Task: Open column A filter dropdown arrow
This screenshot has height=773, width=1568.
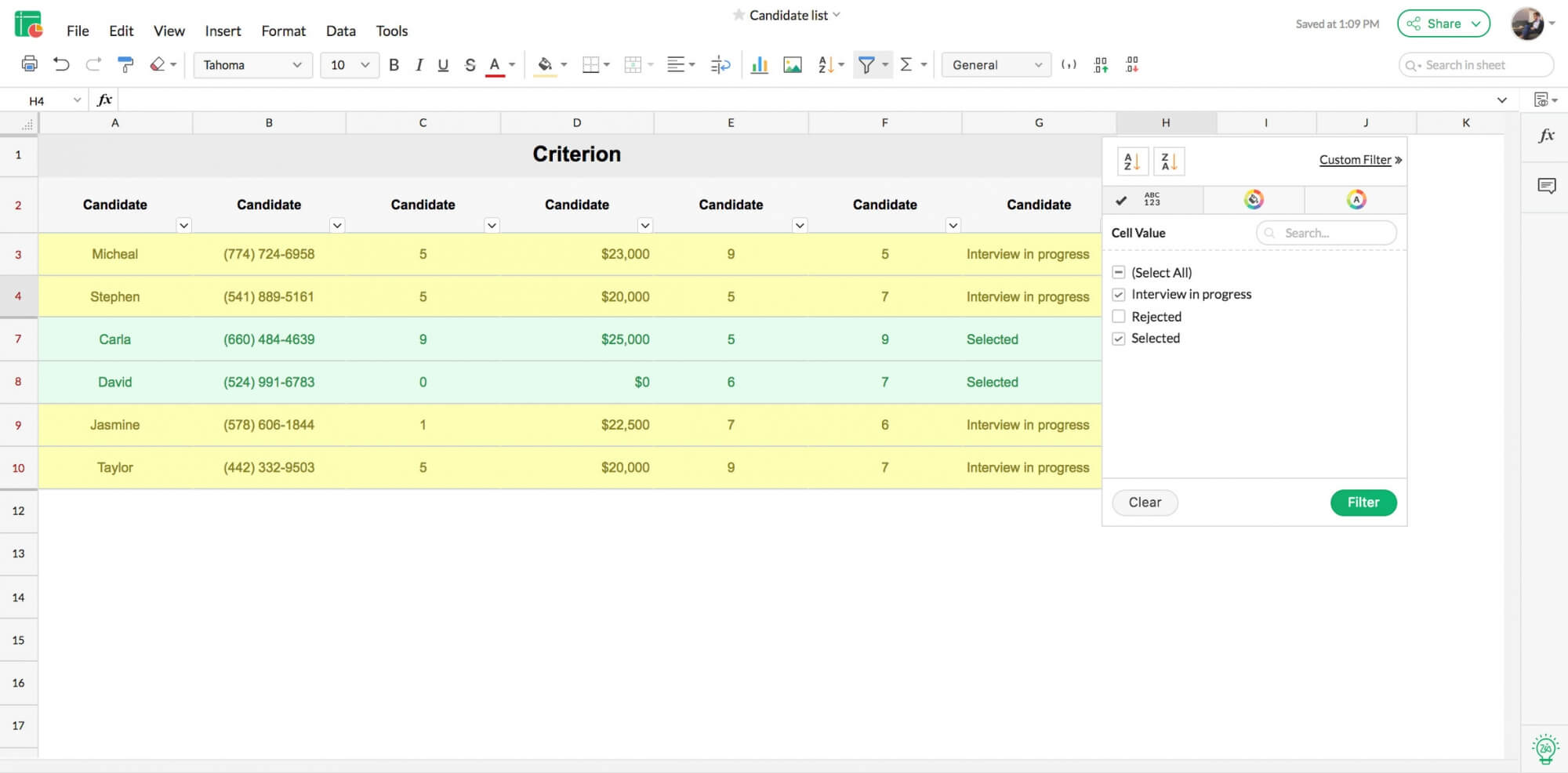Action: pyautogui.click(x=183, y=226)
